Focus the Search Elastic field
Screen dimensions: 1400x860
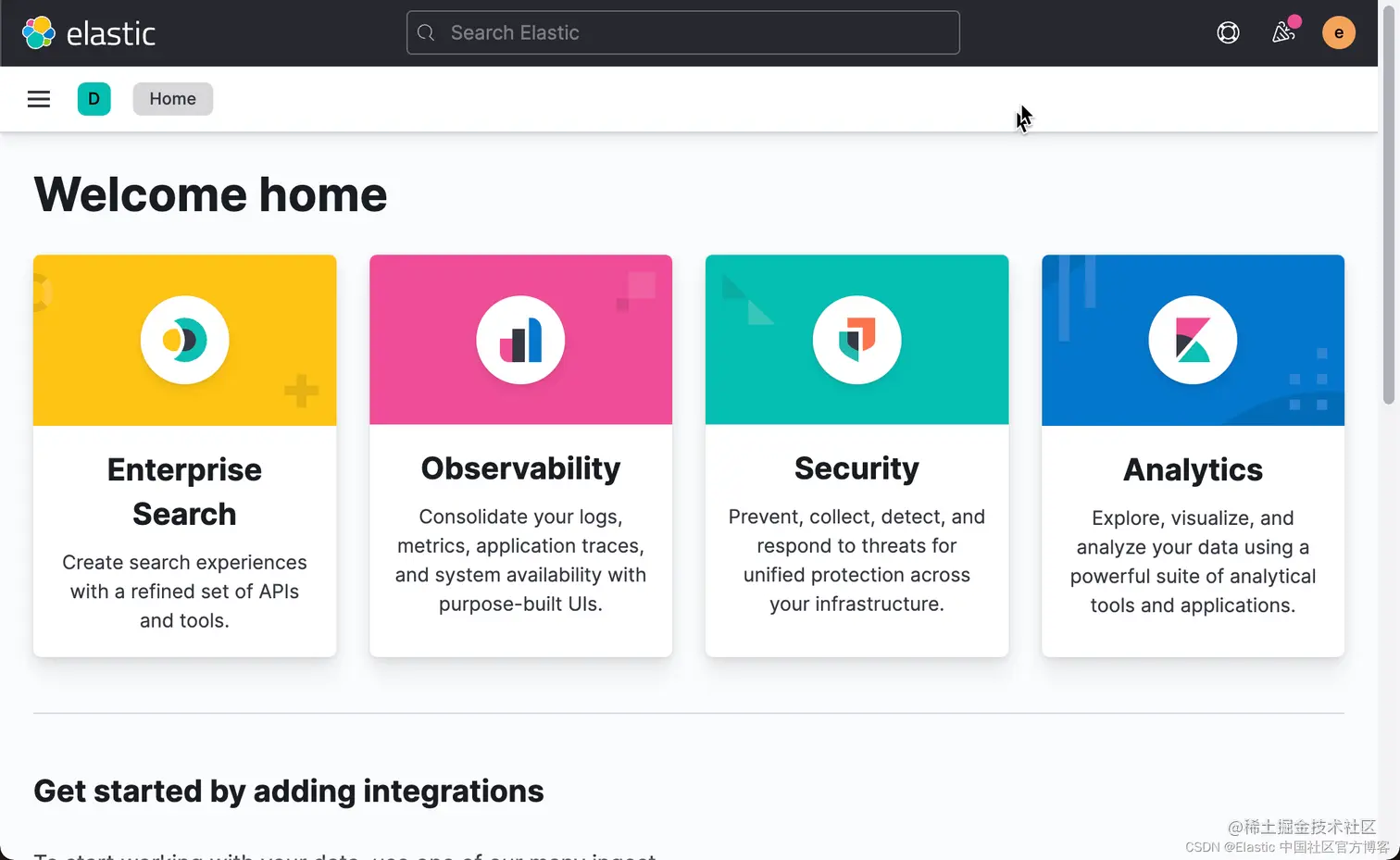(682, 32)
